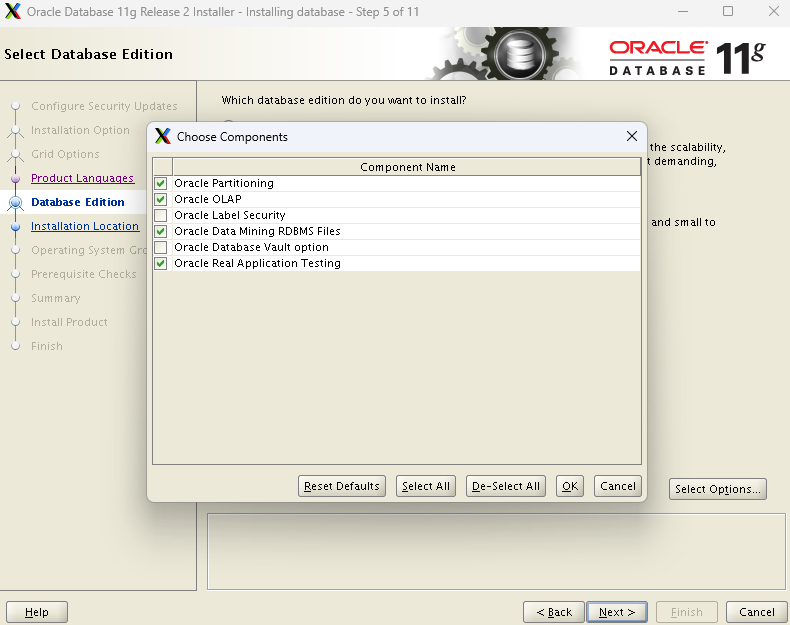The height and width of the screenshot is (625, 790).
Task: Click the De-Select All button
Action: tap(505, 486)
